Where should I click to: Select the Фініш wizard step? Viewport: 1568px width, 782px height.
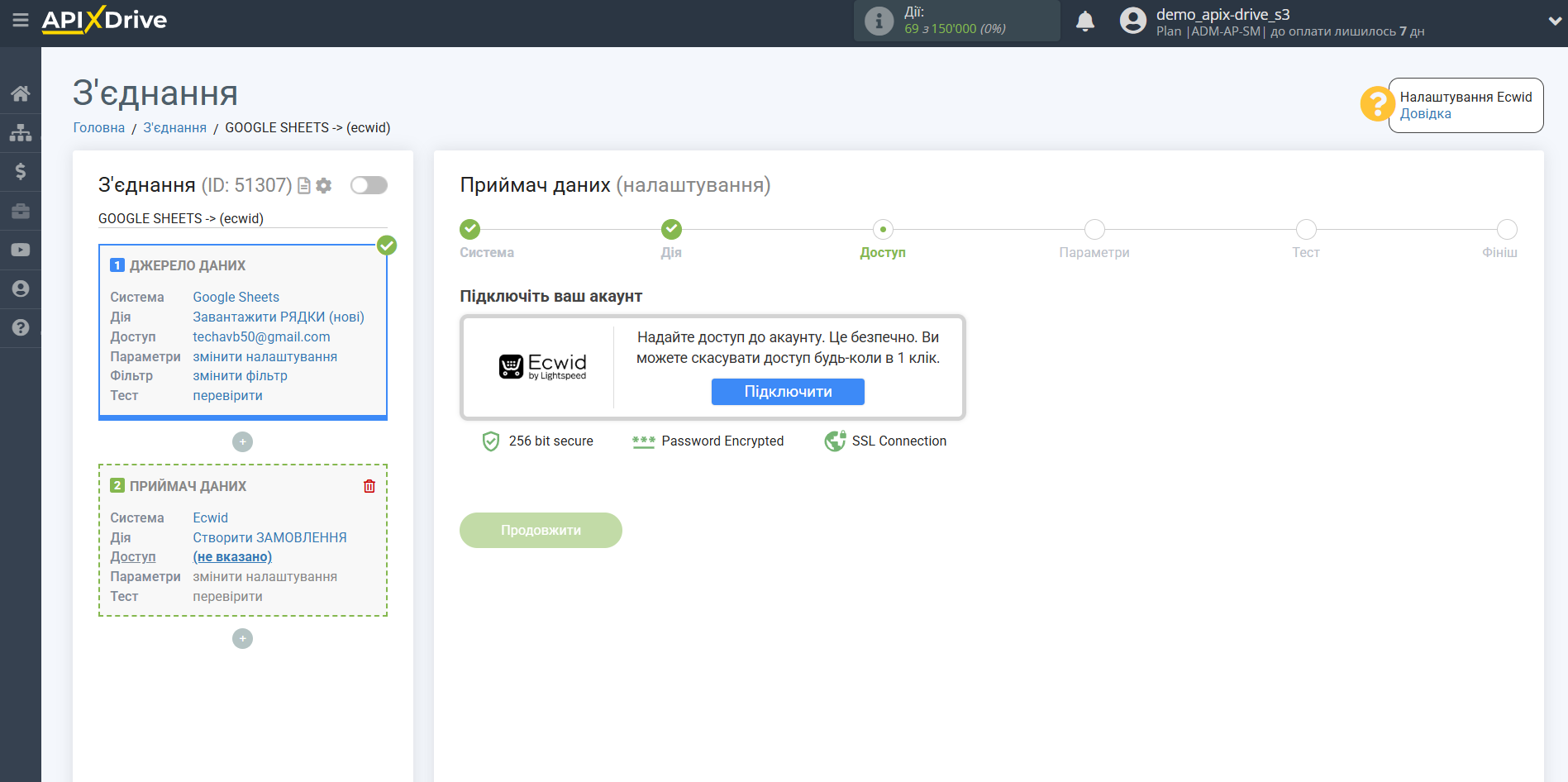(x=1507, y=229)
